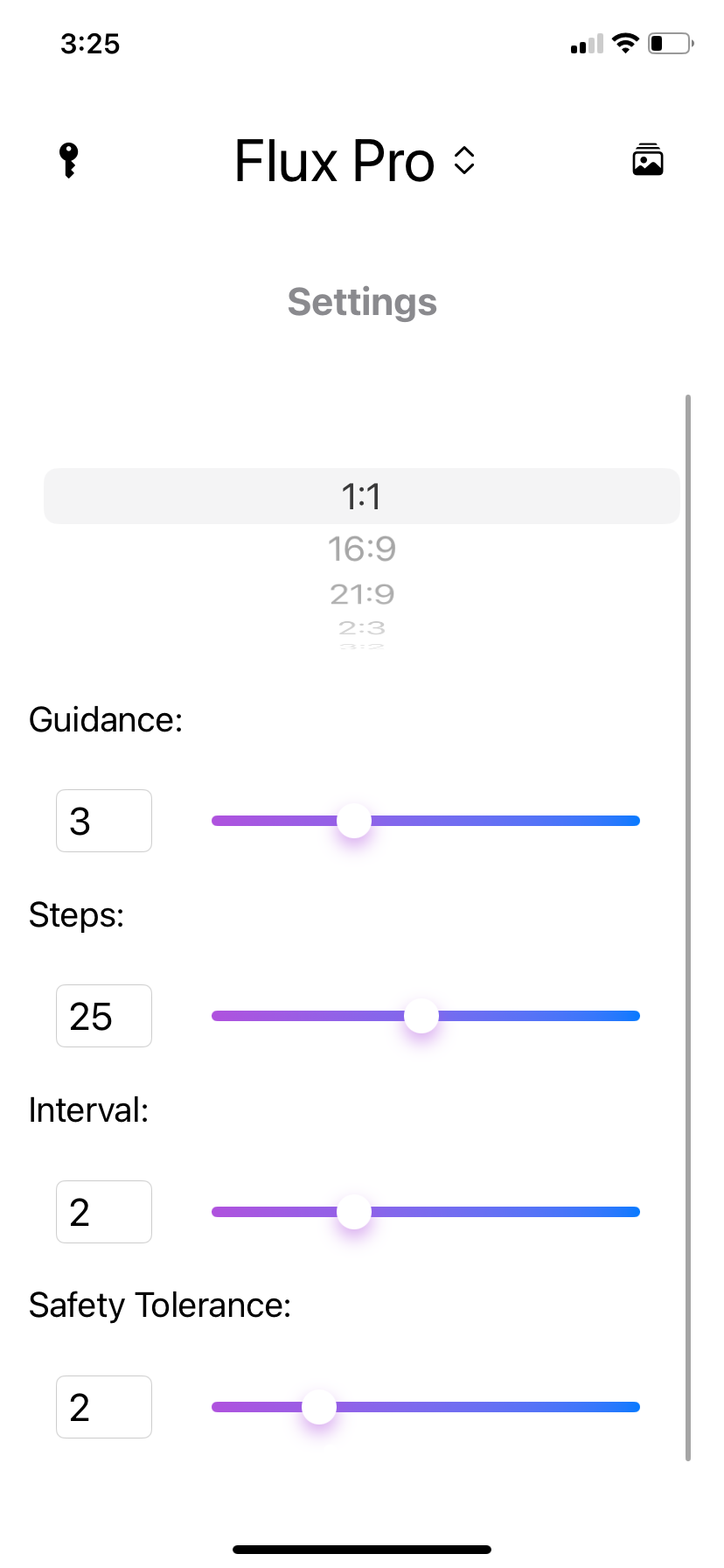Tap the Steps slider knob
Screen dimensions: 724x1568
tap(421, 1016)
